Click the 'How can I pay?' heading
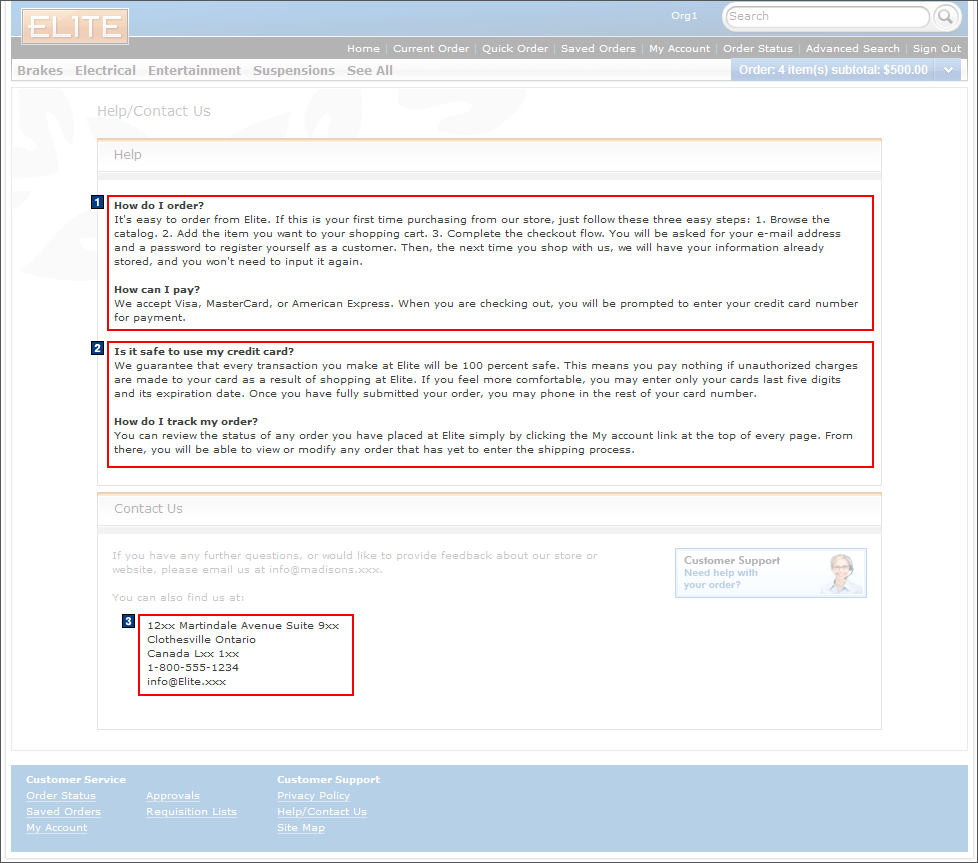 157,290
